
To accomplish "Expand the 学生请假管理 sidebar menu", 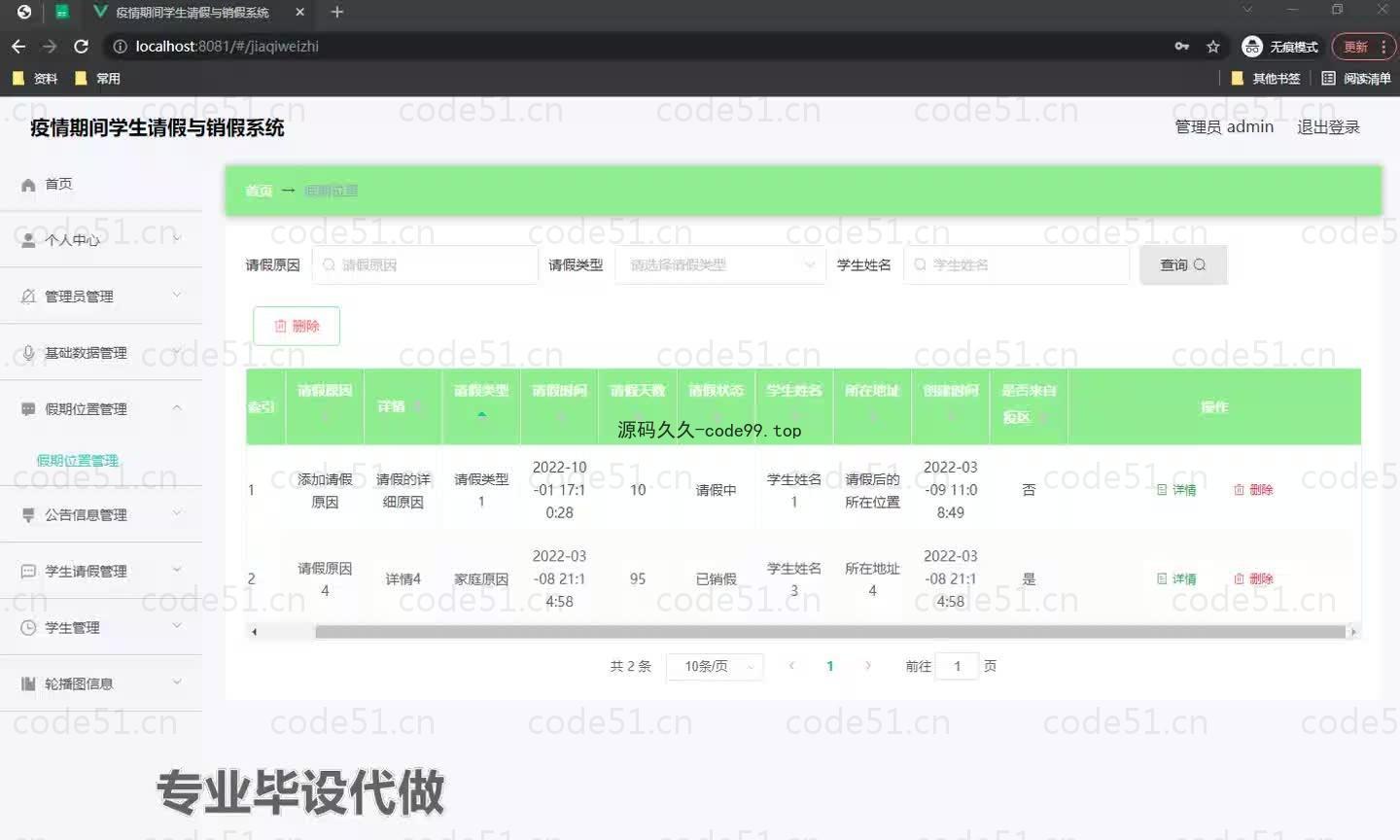I will click(x=101, y=571).
